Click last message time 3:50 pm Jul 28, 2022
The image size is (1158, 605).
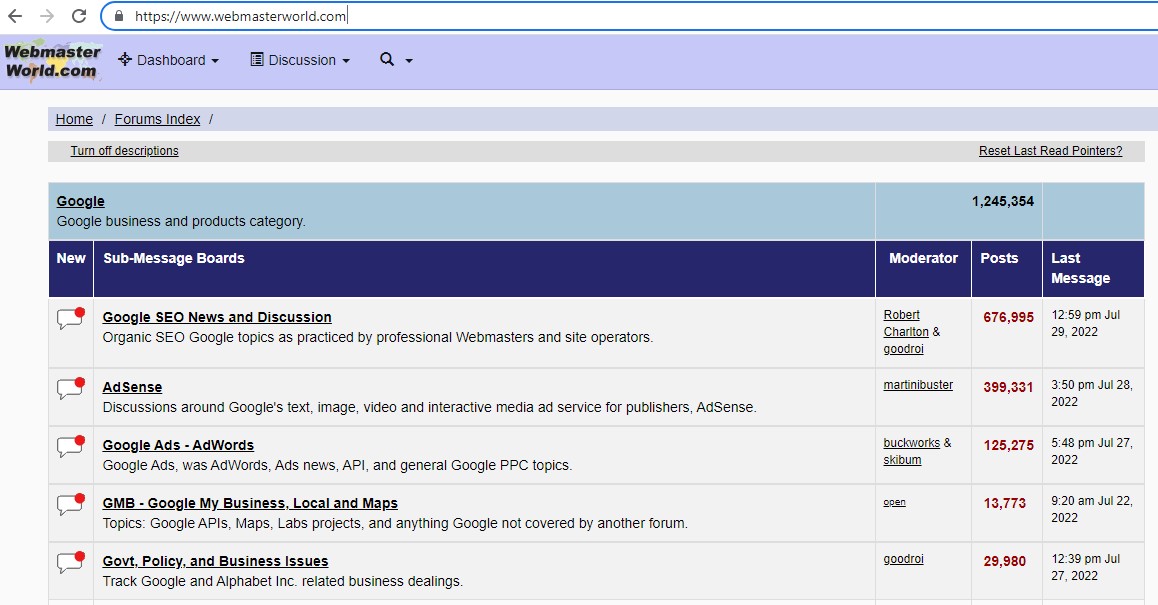click(x=1092, y=393)
